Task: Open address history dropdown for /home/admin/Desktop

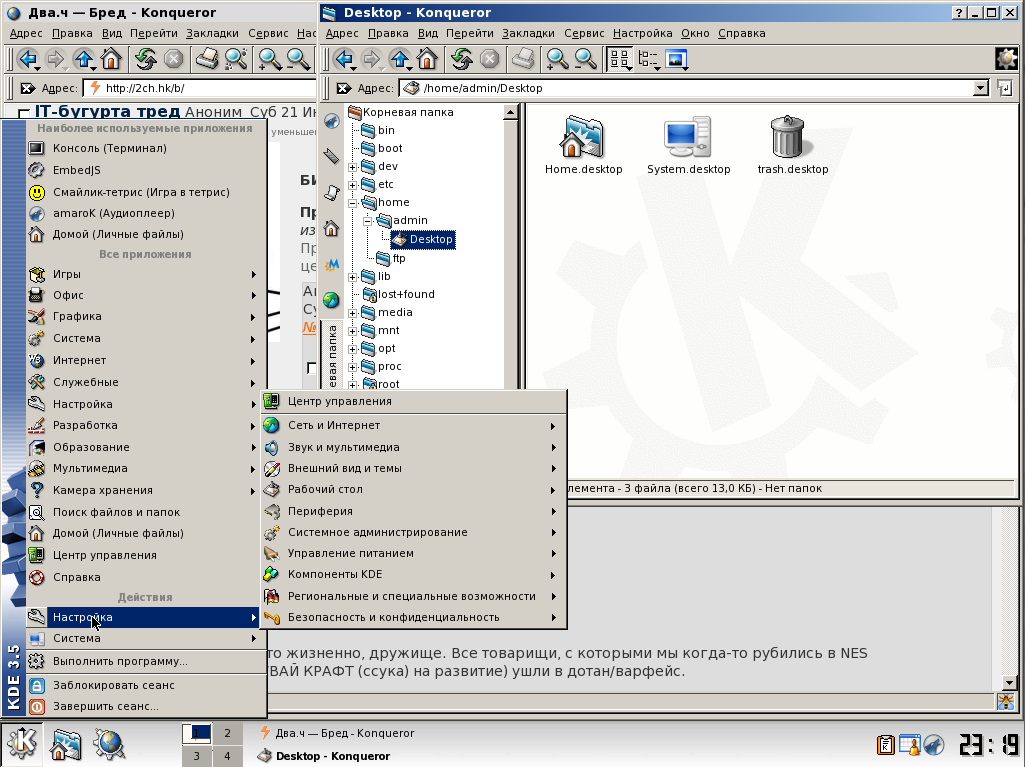Action: [x=980, y=88]
